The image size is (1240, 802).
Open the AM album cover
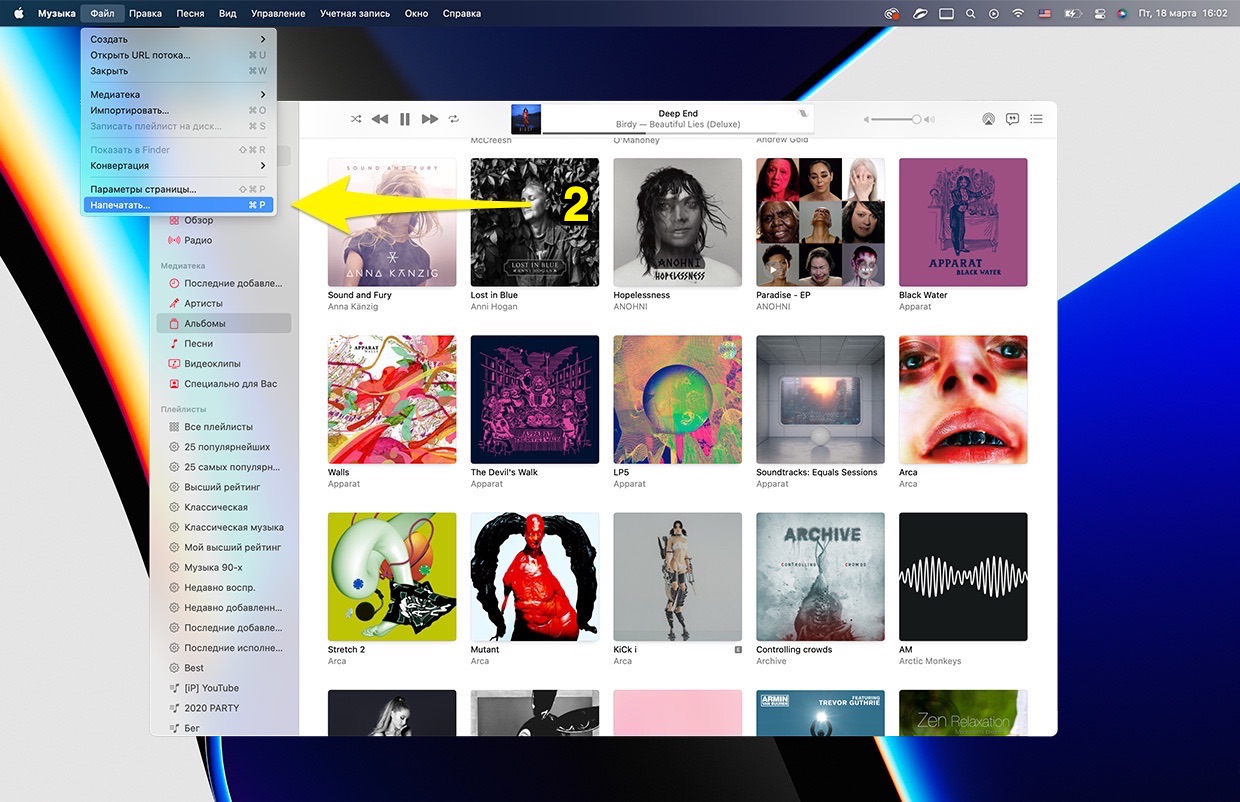[x=963, y=577]
